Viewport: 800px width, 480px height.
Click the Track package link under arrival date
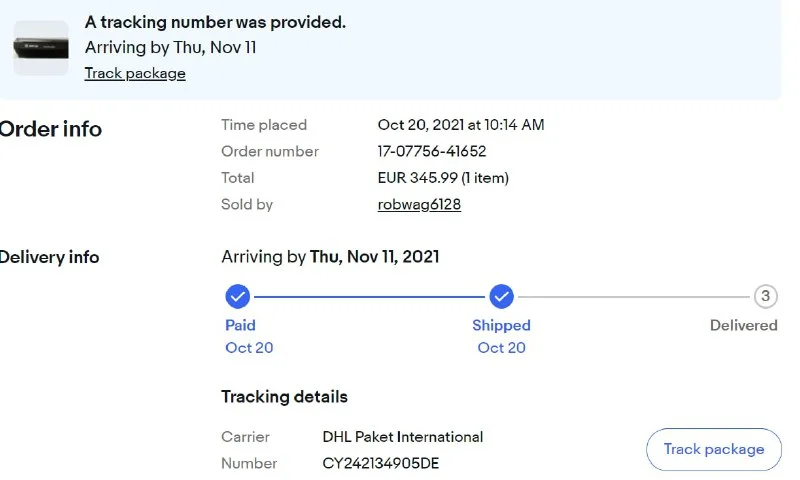click(x=135, y=73)
